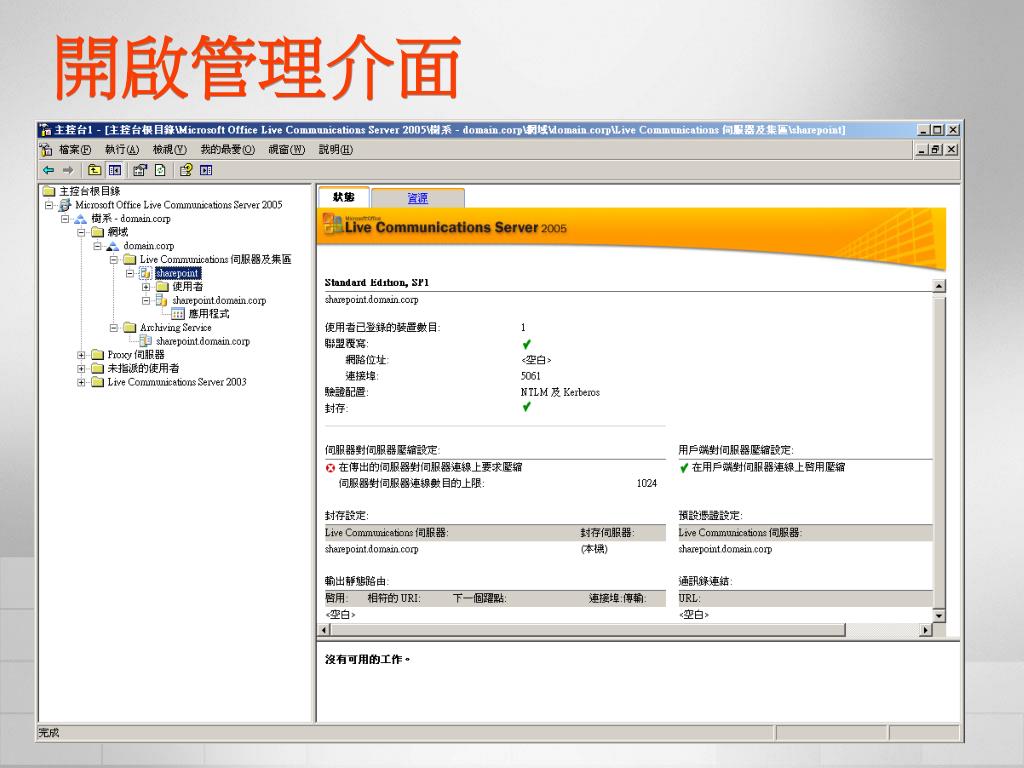This screenshot has width=1024, height=768.
Task: Click the Live Communications Server 2005 node icon
Action: [65, 205]
